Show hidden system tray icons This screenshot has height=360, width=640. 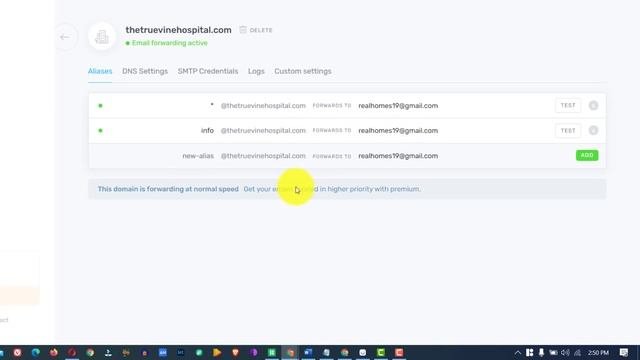pyautogui.click(x=518, y=353)
